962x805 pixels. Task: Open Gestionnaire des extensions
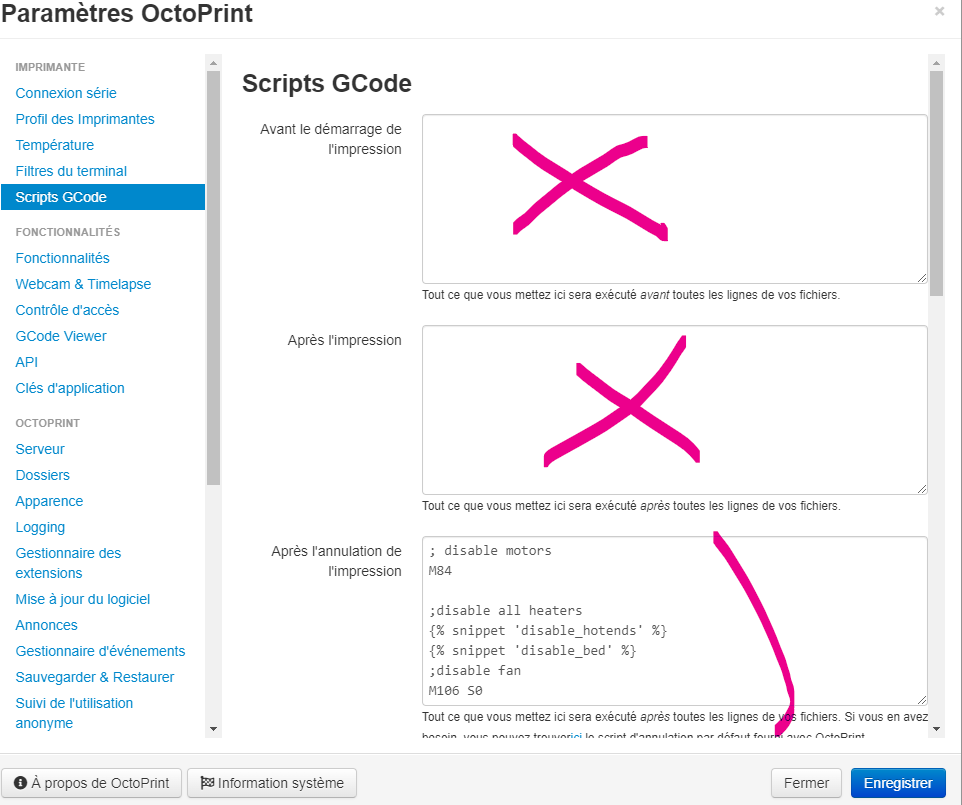click(68, 563)
